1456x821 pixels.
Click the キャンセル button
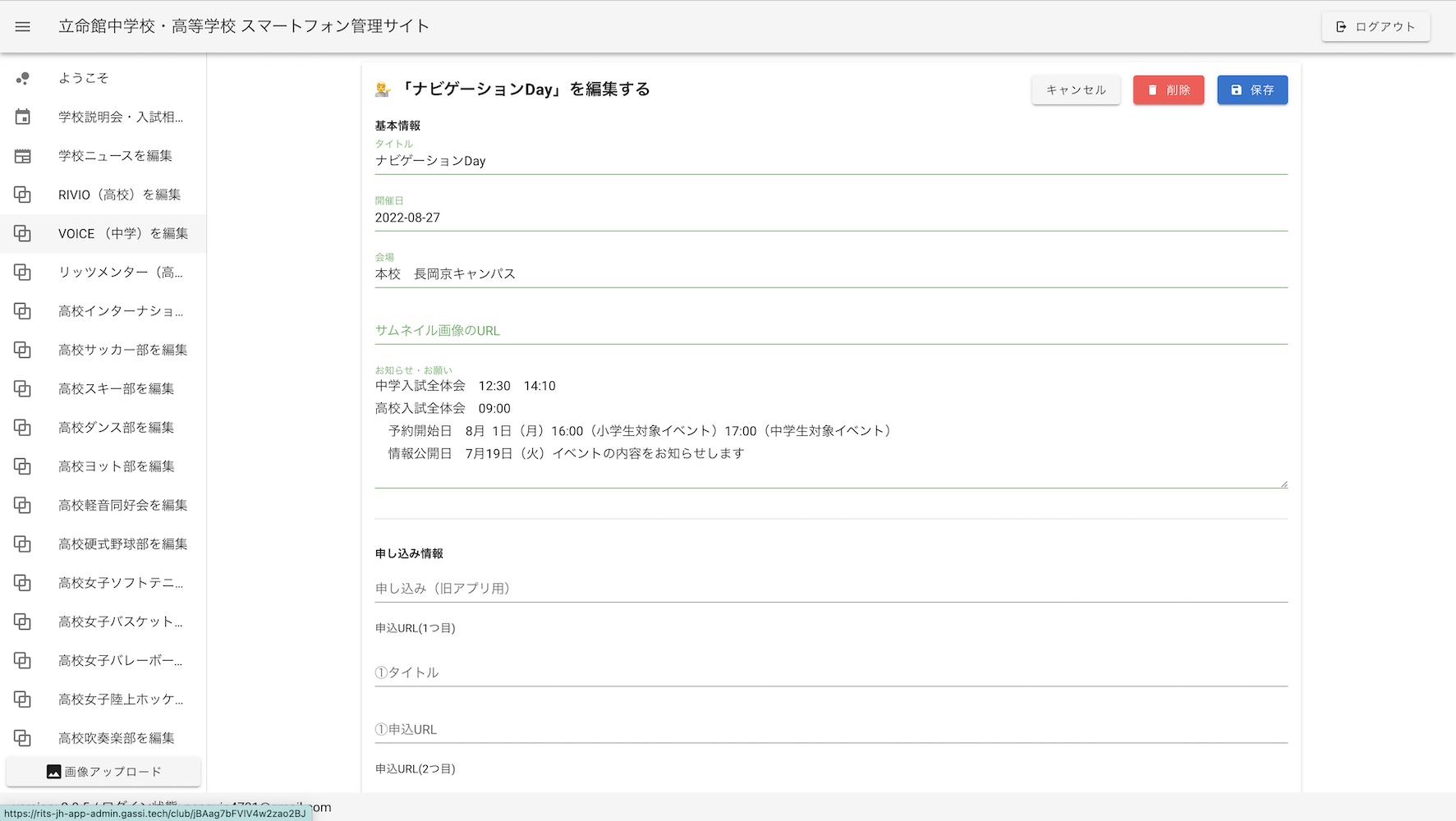point(1076,89)
